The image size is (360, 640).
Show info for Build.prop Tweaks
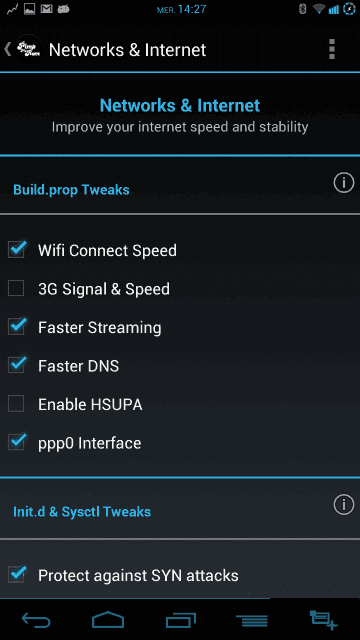tap(344, 183)
